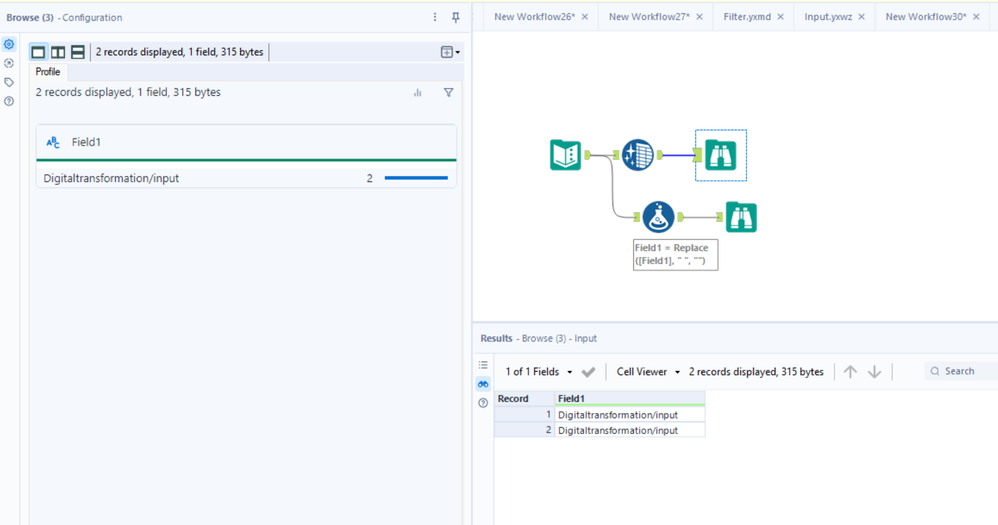Switch to single panel layout view
This screenshot has height=525, width=998.
point(38,52)
